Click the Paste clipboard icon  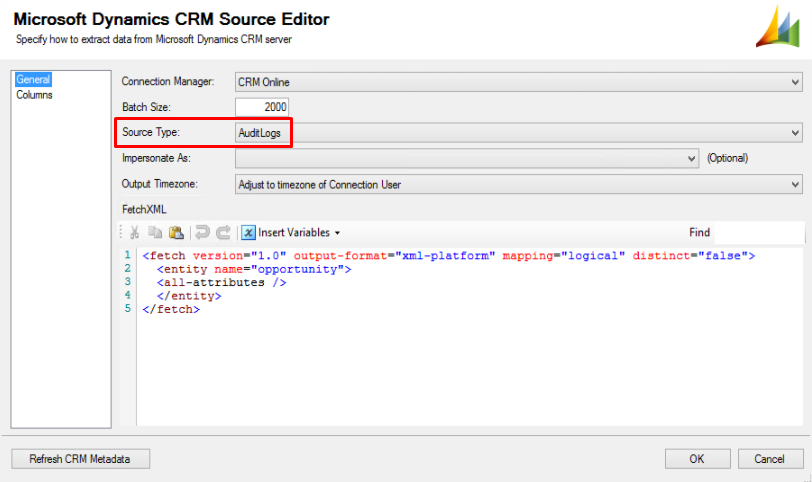tap(176, 232)
